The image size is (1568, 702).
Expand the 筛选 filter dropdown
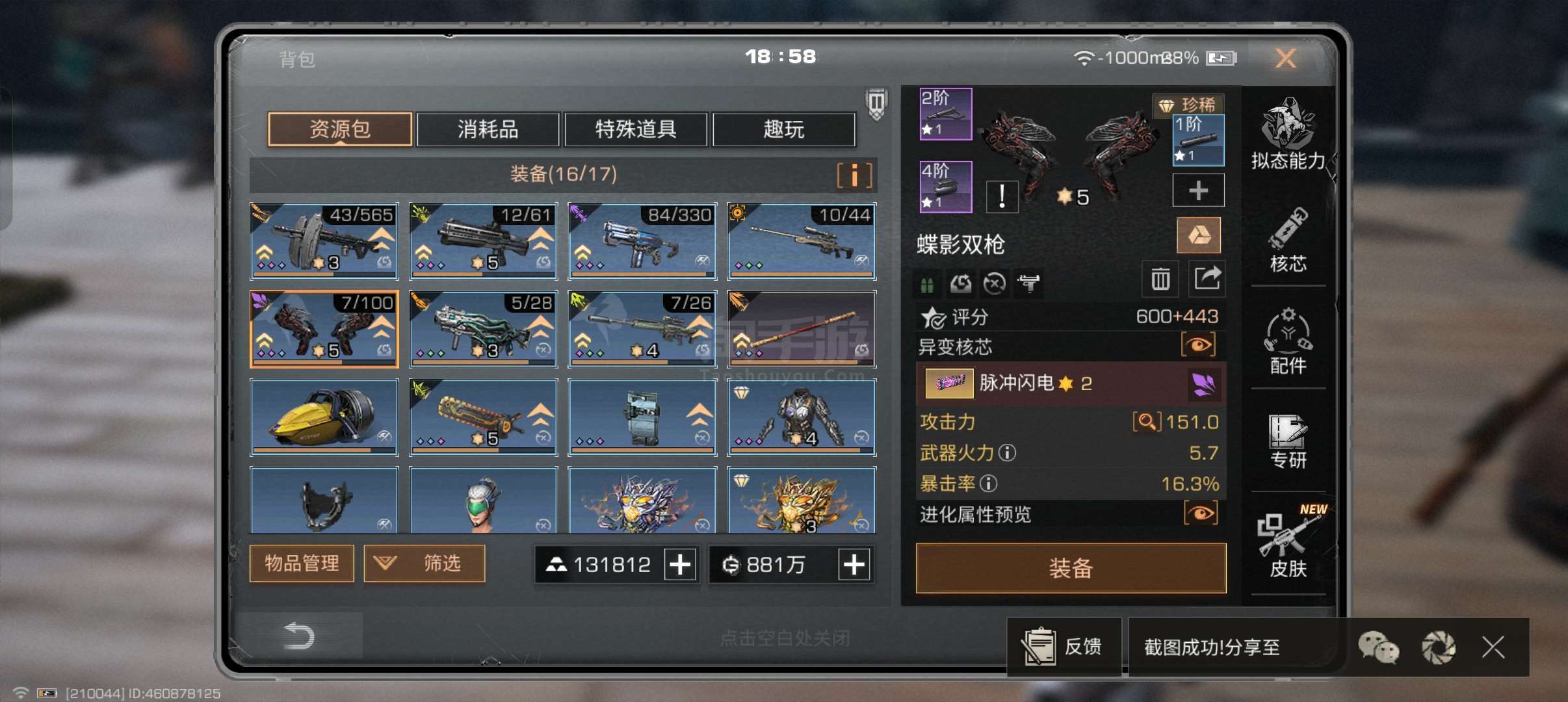(425, 563)
